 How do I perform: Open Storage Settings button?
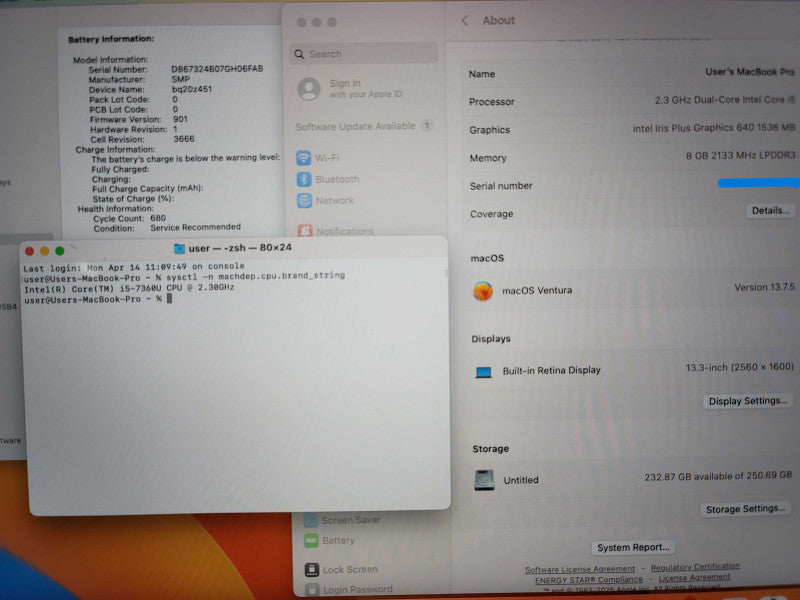tap(745, 509)
